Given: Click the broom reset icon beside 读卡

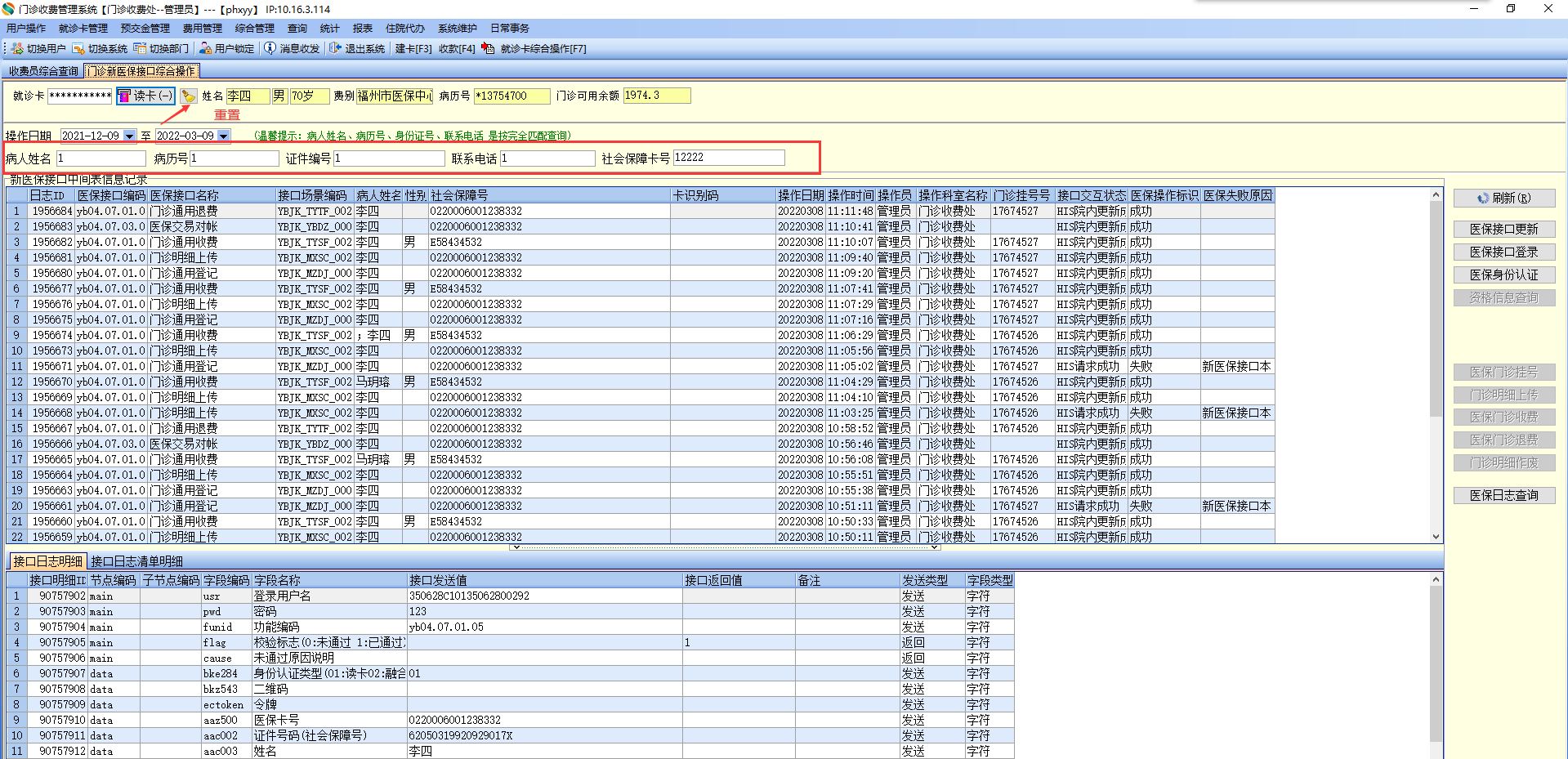Looking at the screenshot, I should 189,96.
